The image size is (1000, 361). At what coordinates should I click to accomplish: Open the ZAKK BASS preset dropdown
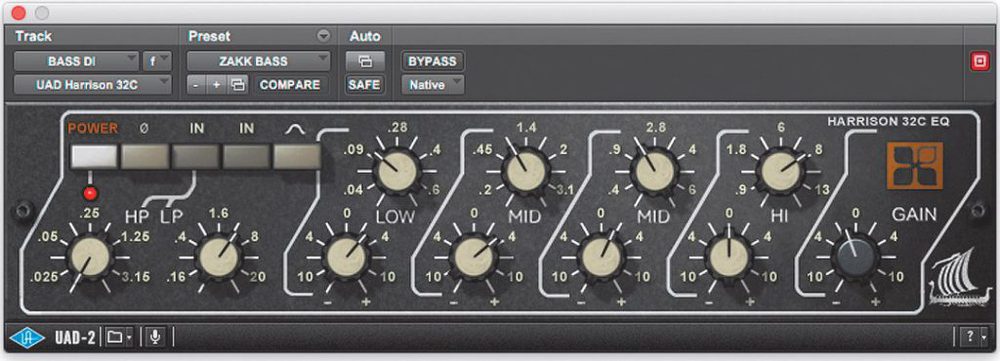coord(258,61)
